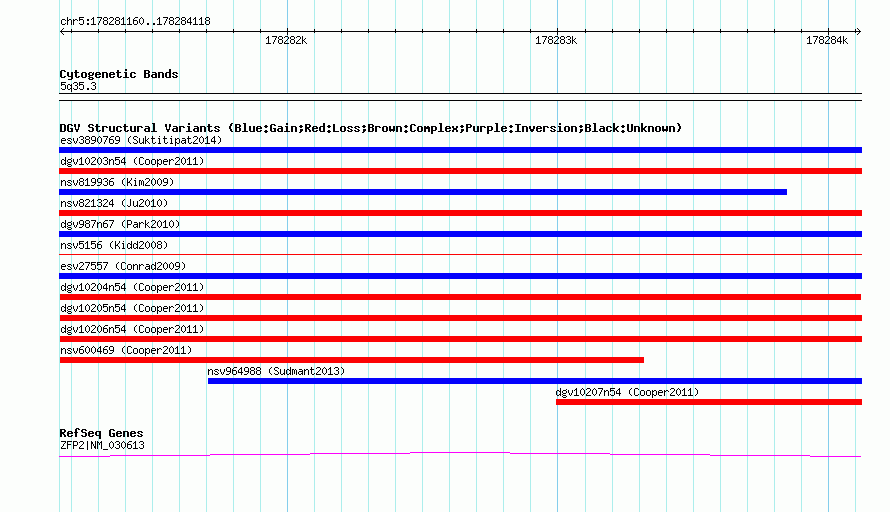Select the blue esv27557 gain bar
Viewport: 890px width, 512px height.
[x=460, y=276]
